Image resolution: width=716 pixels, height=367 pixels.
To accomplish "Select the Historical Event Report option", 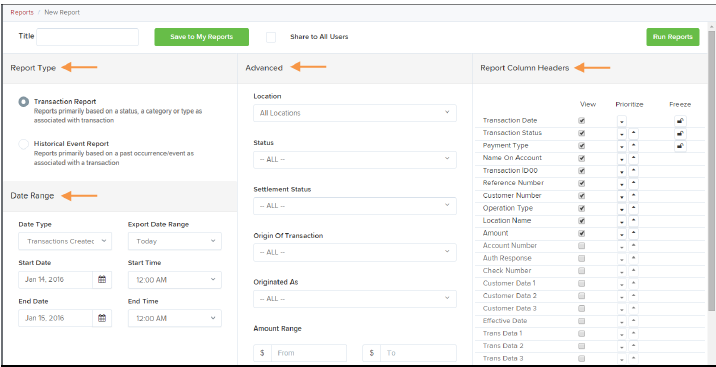I will [x=23, y=144].
